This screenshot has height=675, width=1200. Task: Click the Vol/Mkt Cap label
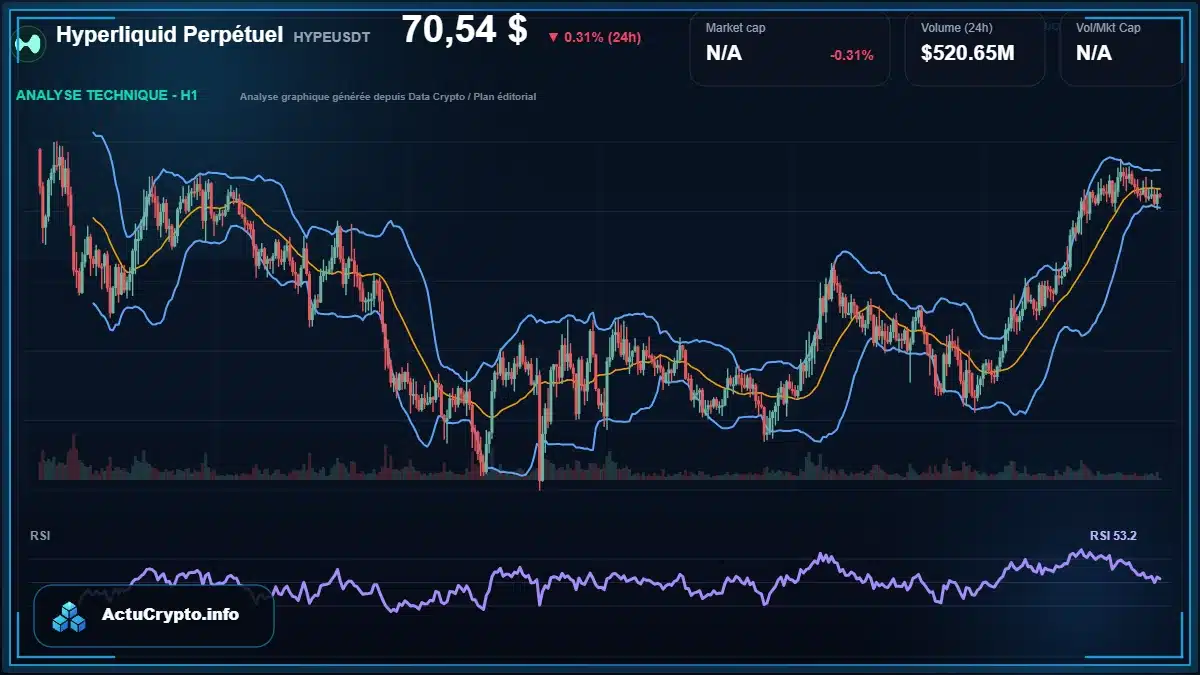(x=1108, y=28)
